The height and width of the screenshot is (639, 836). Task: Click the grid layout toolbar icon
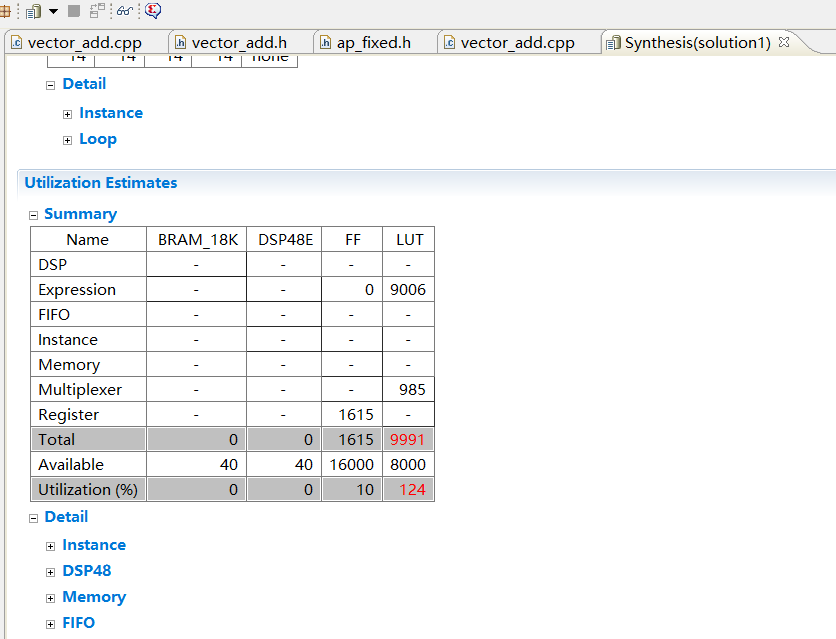click(x=5, y=11)
